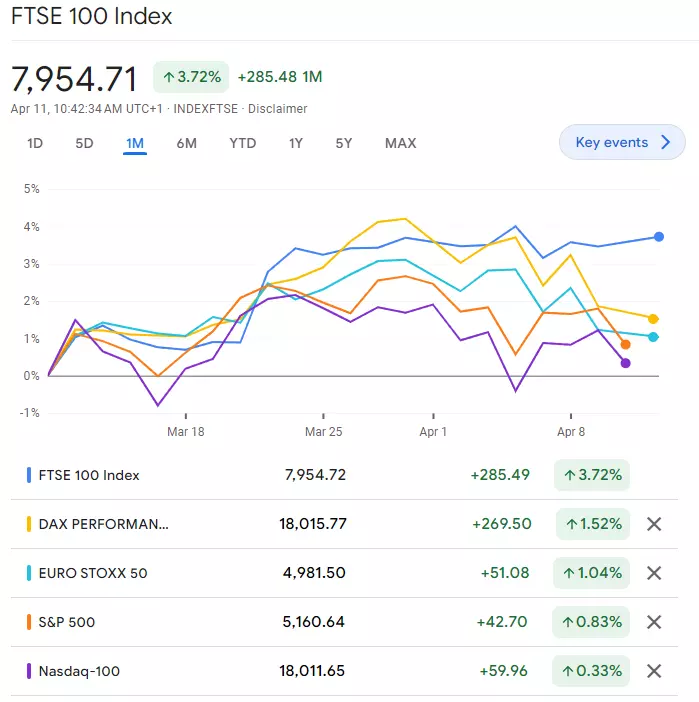Screen dimensions: 699x702
Task: Click the purple color marker beside Nasdaq-100
Action: [29, 671]
